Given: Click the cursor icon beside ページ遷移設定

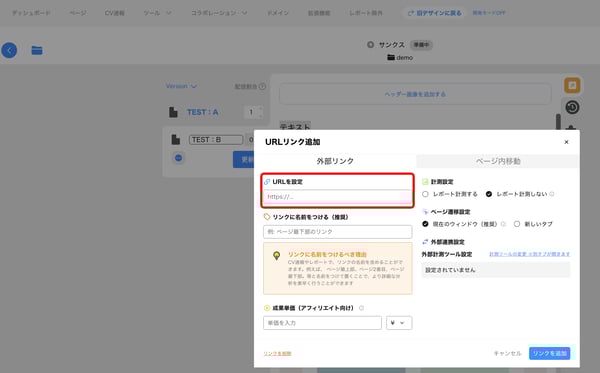Looking at the screenshot, I should pos(425,212).
